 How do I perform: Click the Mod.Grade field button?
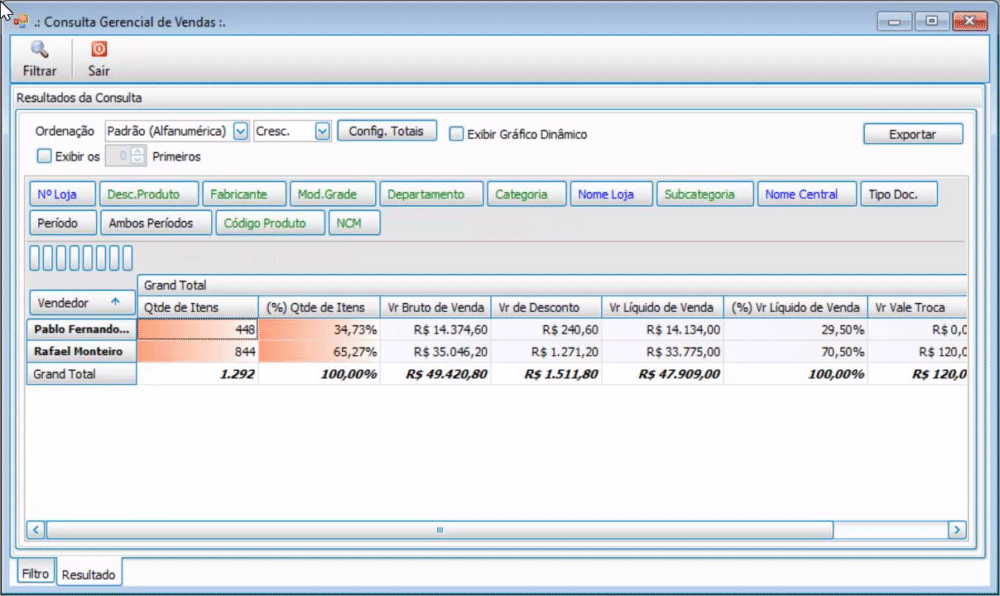click(332, 194)
